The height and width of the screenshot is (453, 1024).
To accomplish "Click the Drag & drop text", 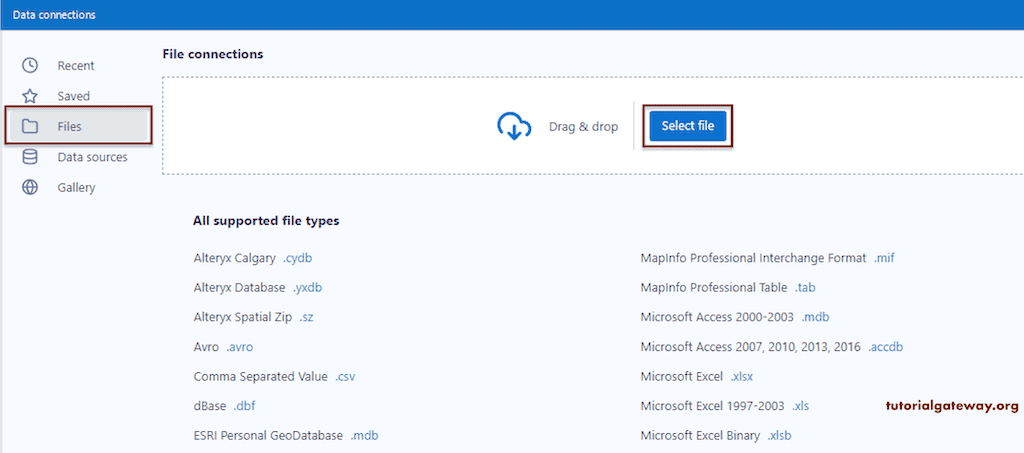I will click(583, 127).
